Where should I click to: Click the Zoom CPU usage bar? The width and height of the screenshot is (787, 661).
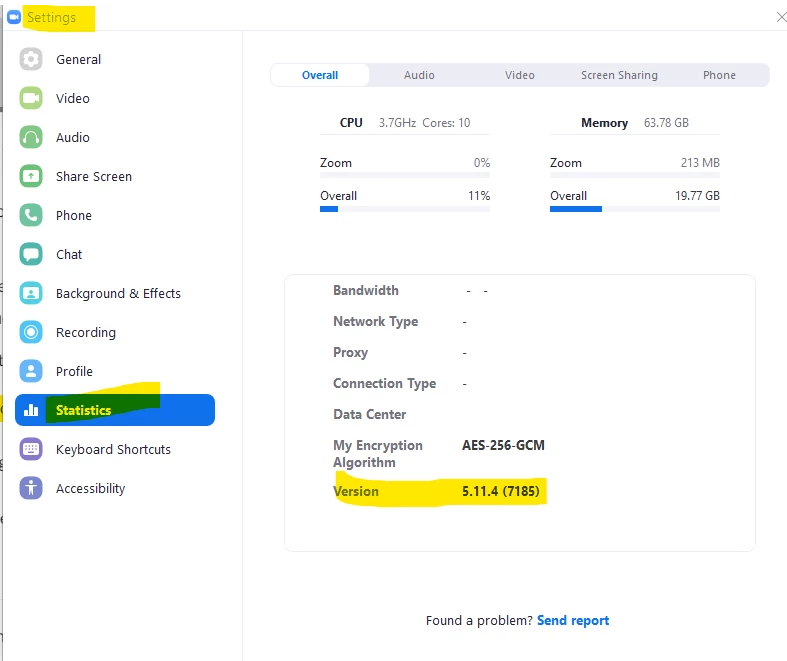[405, 176]
